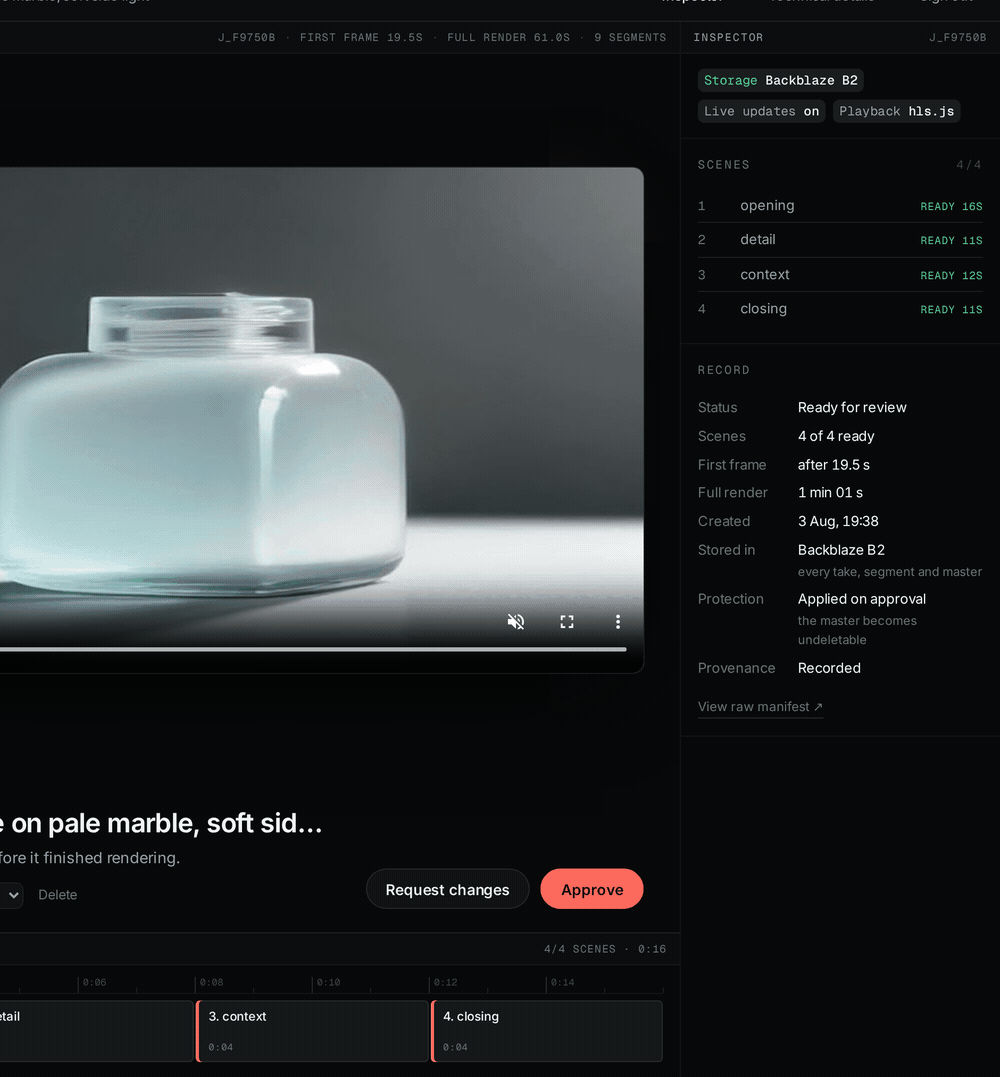Screen dimensions: 1000x1077
Task: Click the RECORD section heading
Action: (x=723, y=370)
